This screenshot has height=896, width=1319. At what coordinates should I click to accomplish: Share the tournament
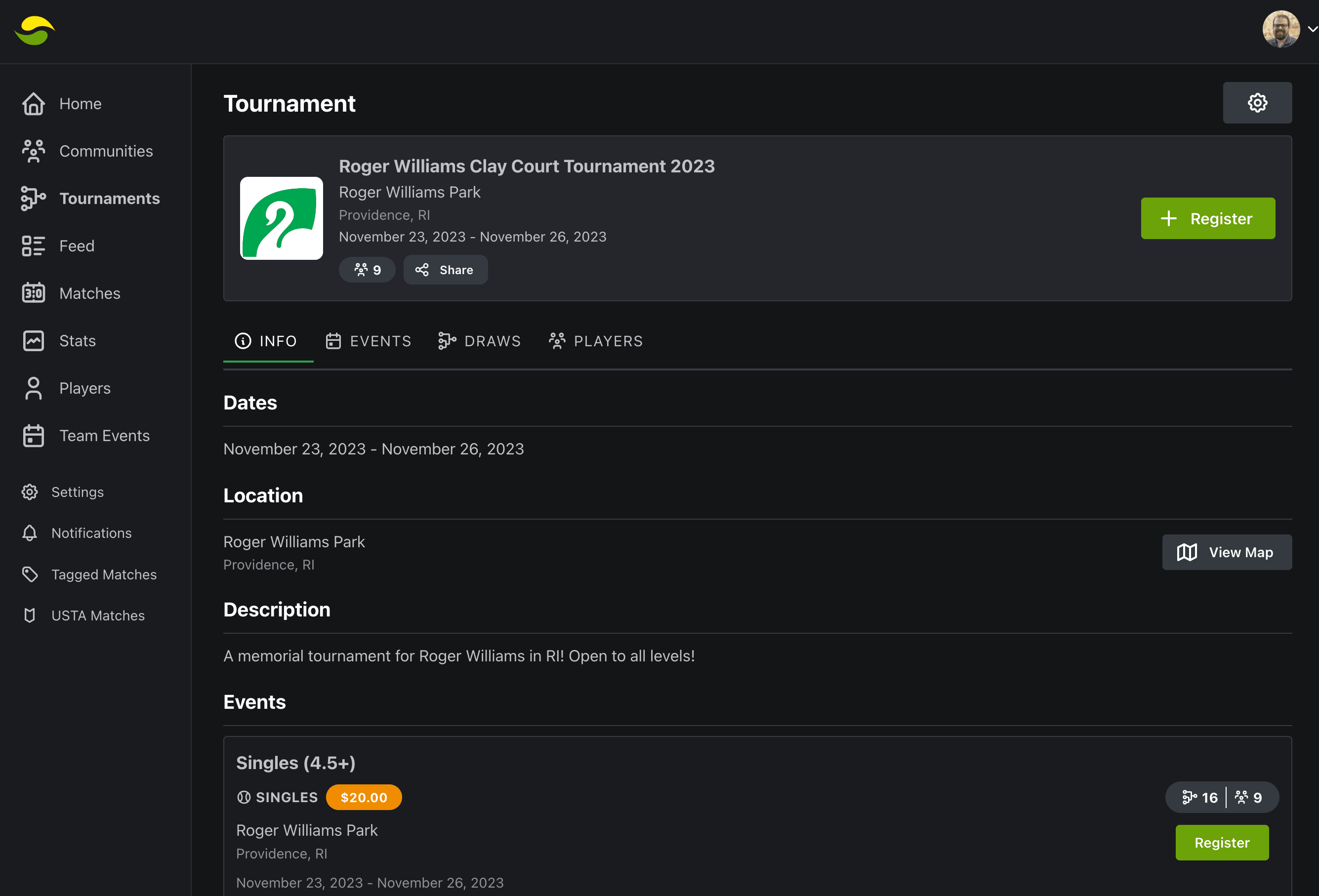(x=445, y=270)
